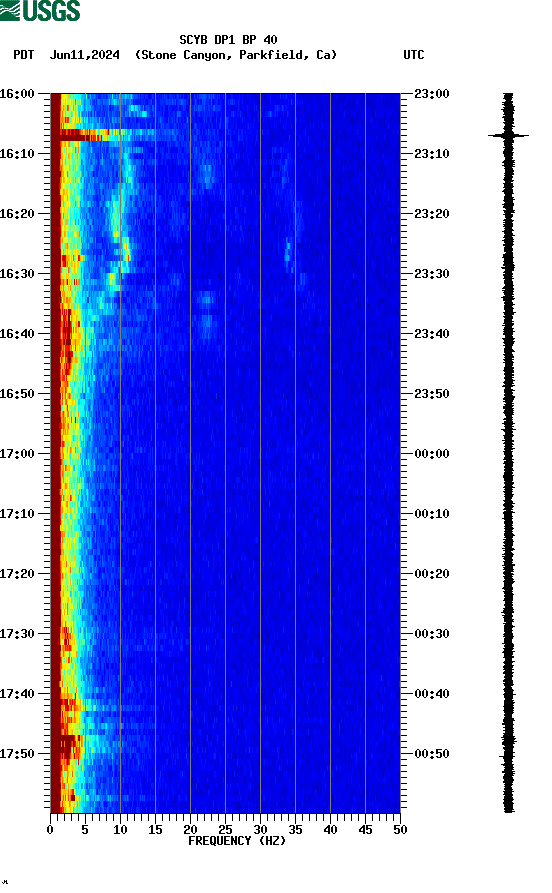Click the '00:40' UTC time label
The image size is (552, 893).
pyautogui.click(x=432, y=694)
